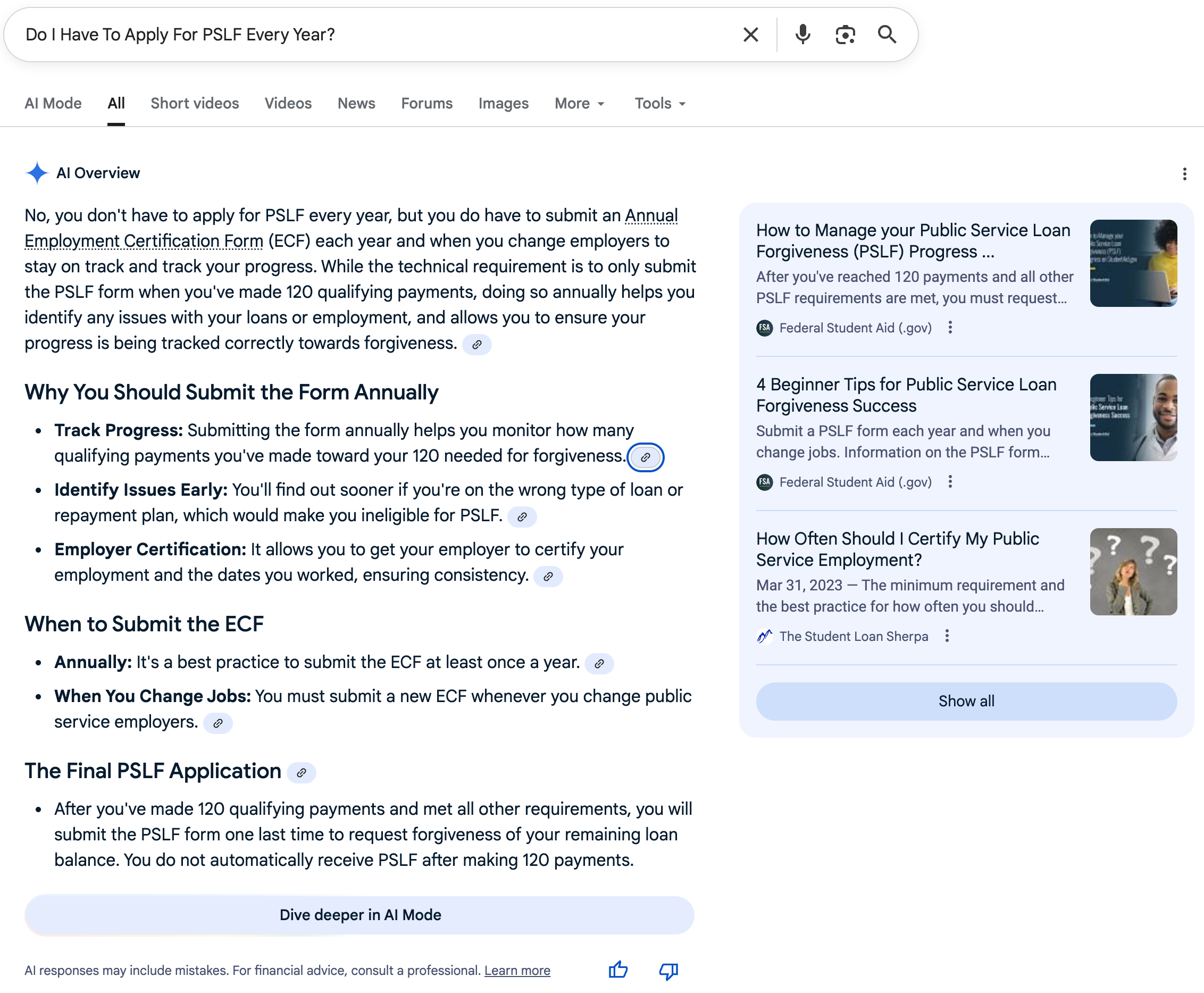Click link icon beside Final PSLF Application
Screen dimensions: 1204x993
pos(302,773)
